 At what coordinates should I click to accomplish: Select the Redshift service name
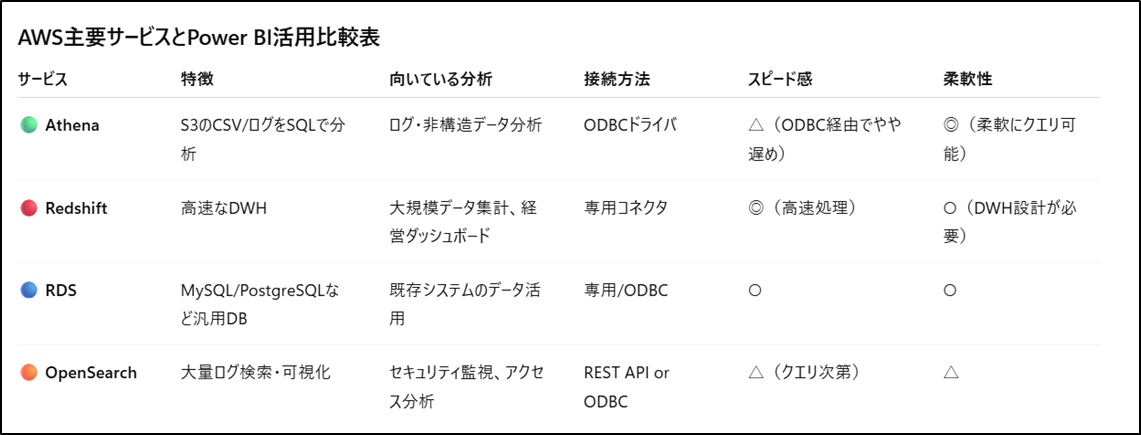(x=76, y=208)
